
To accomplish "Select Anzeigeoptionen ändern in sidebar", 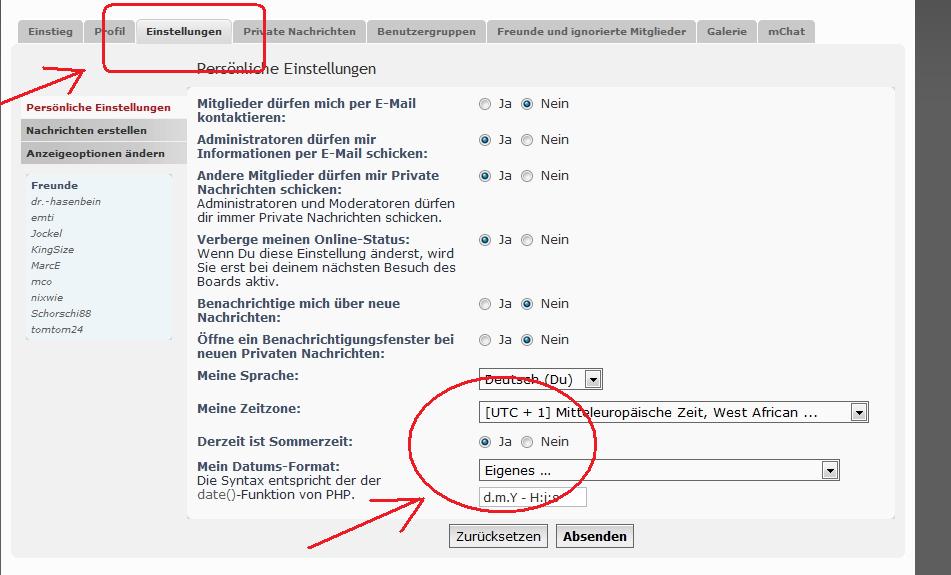I will [95, 154].
